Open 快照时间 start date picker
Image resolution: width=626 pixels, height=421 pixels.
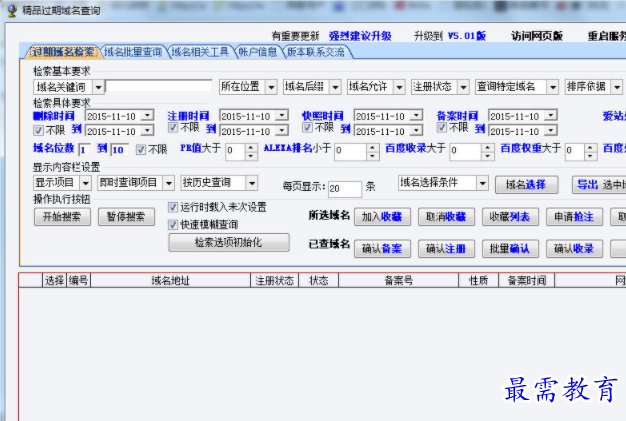(416, 116)
